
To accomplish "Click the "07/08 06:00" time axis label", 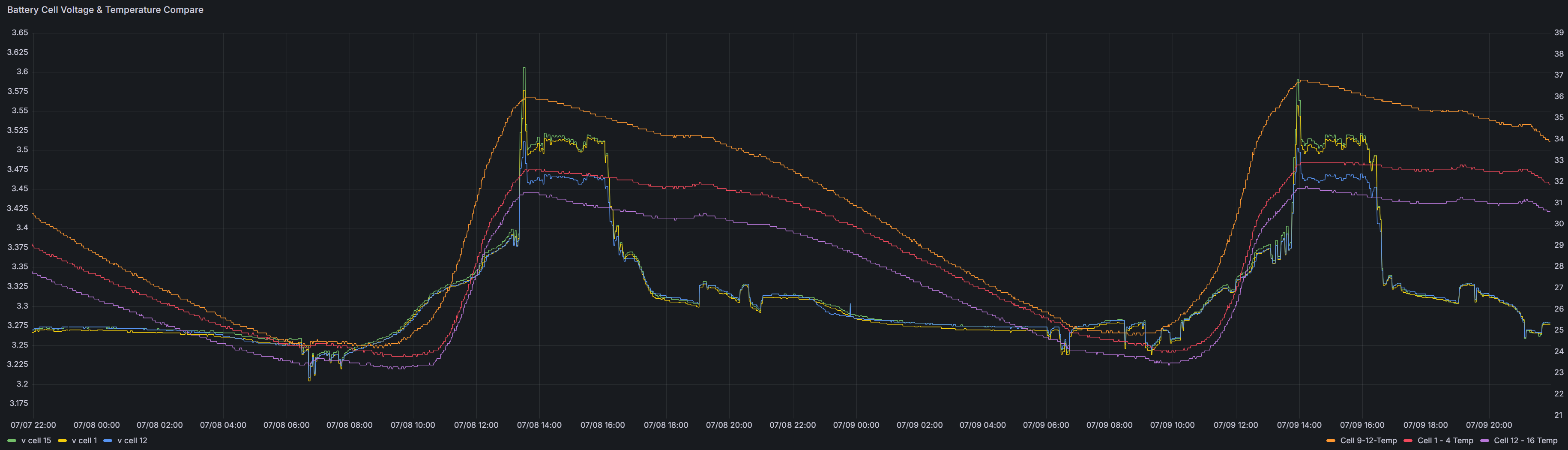I will tap(286, 425).
